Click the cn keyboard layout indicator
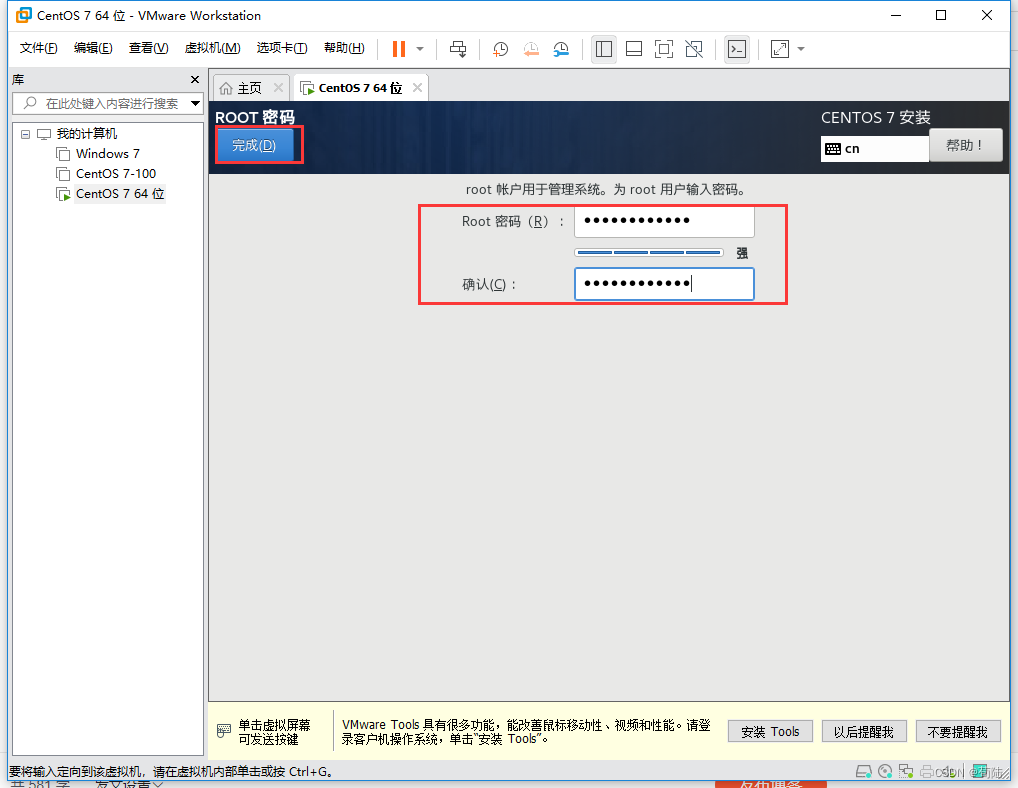 pos(874,149)
